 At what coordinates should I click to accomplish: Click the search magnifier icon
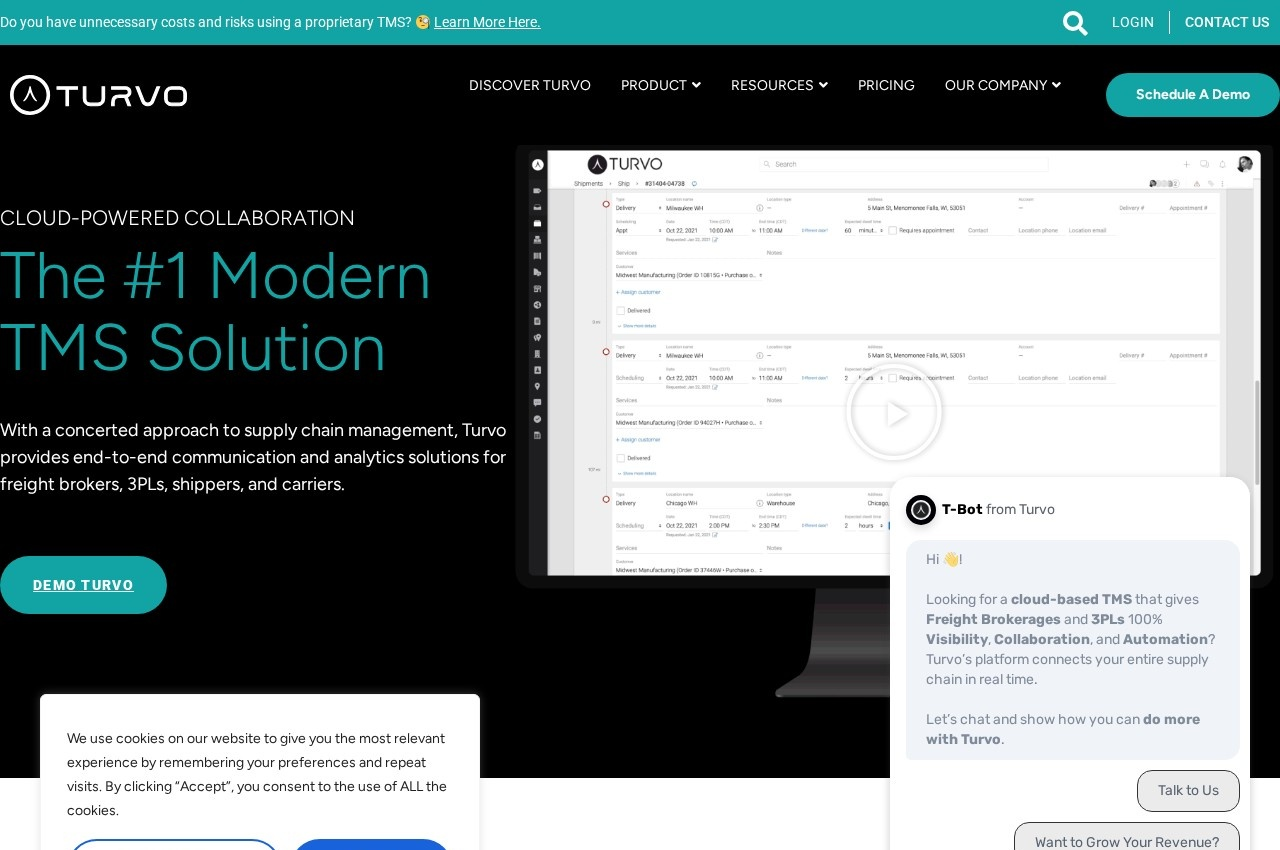[1075, 23]
